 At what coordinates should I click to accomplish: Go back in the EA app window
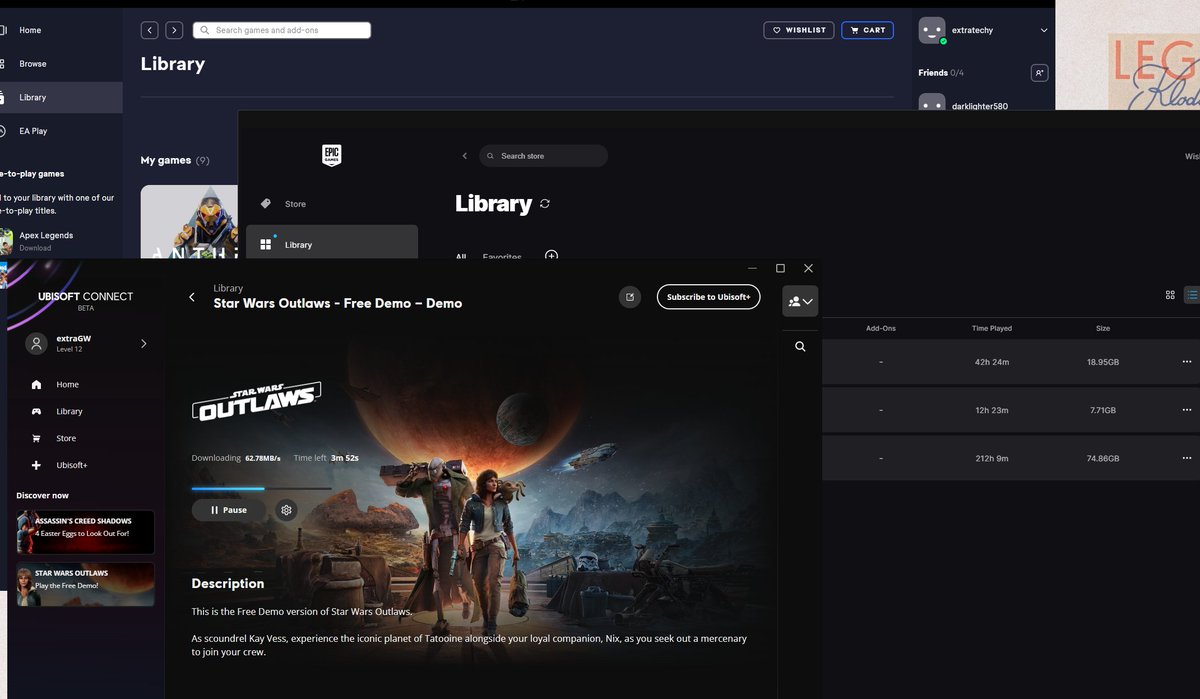(149, 30)
